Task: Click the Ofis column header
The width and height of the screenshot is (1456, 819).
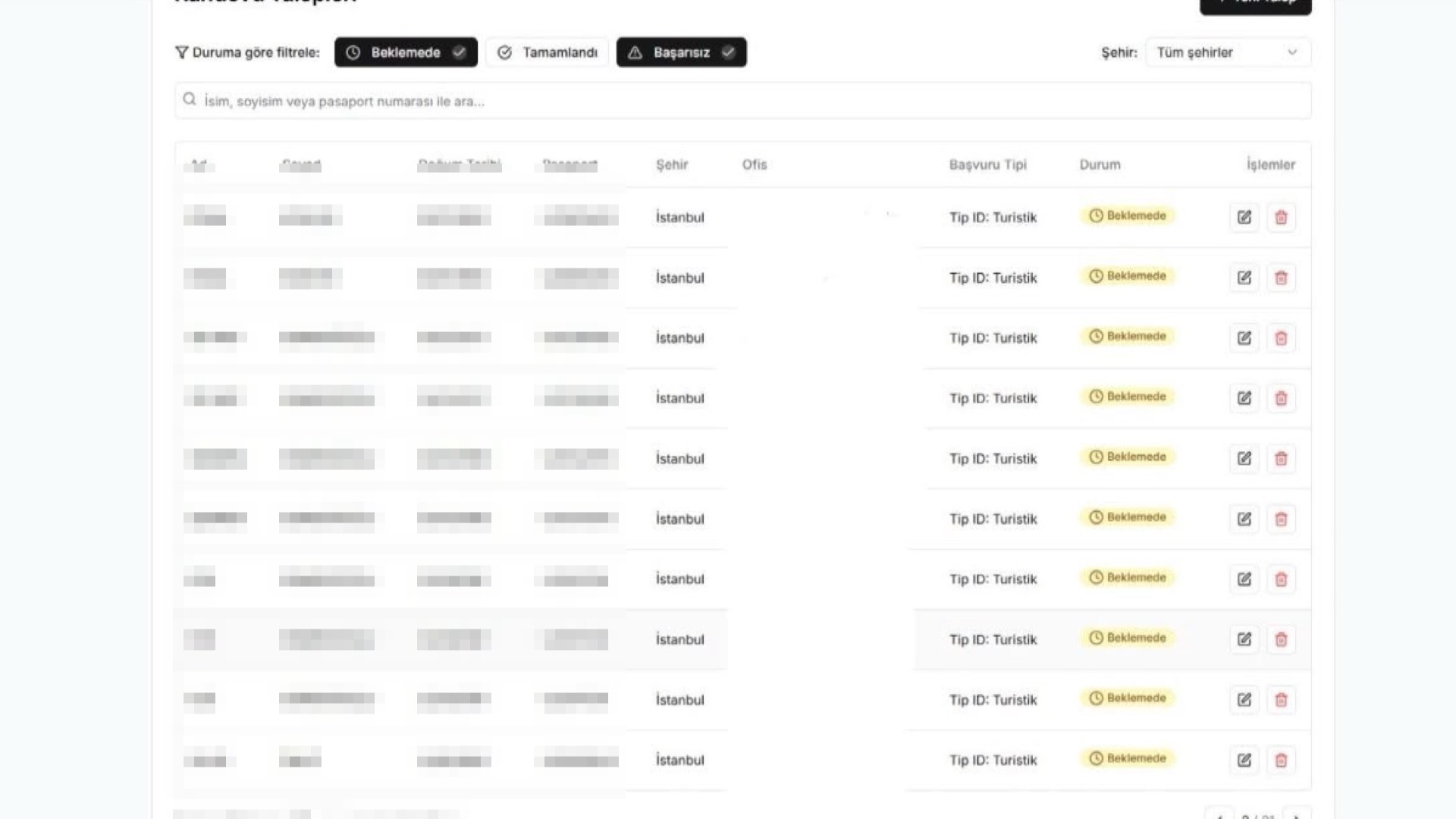Action: tap(755, 165)
